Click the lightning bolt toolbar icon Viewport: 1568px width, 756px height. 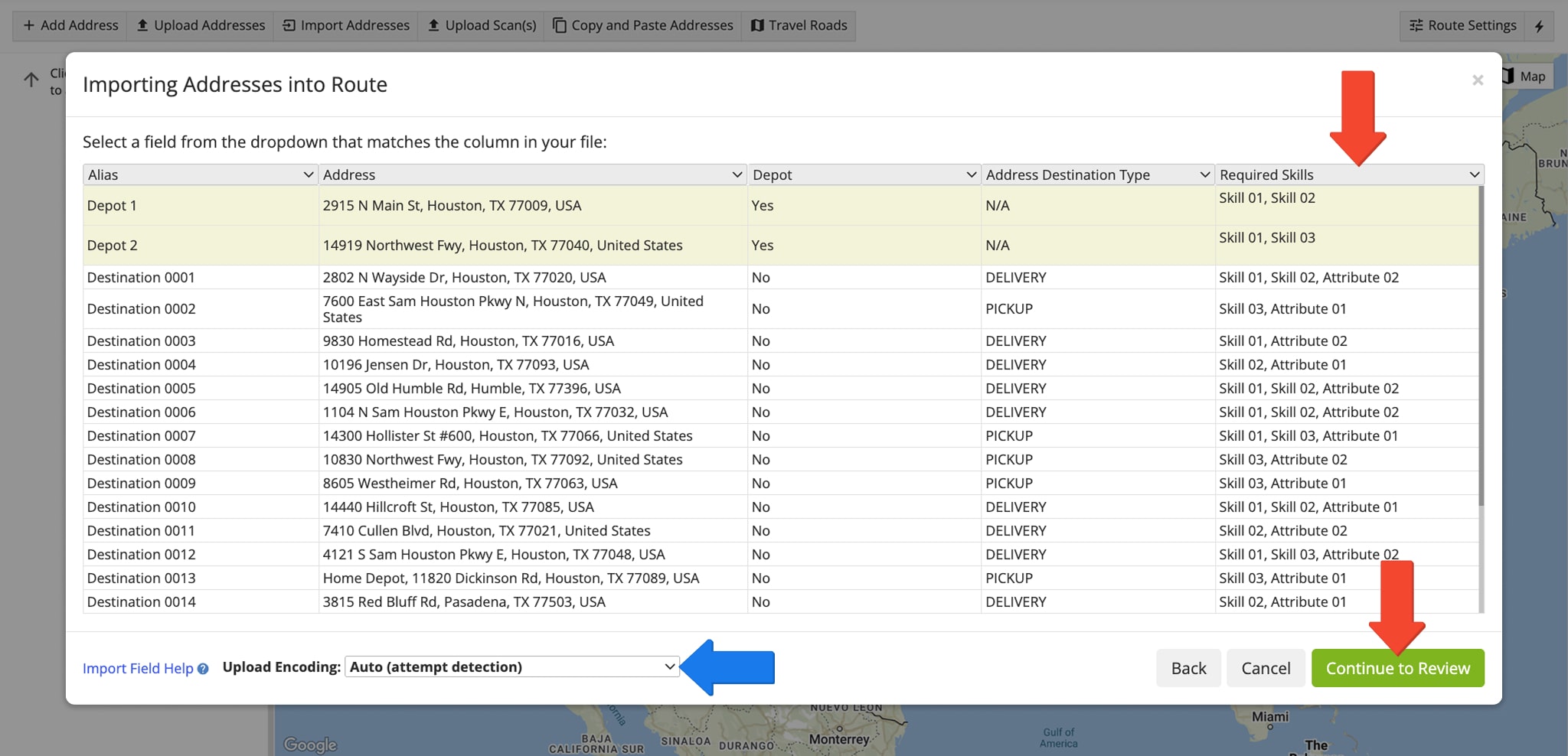1539,26
